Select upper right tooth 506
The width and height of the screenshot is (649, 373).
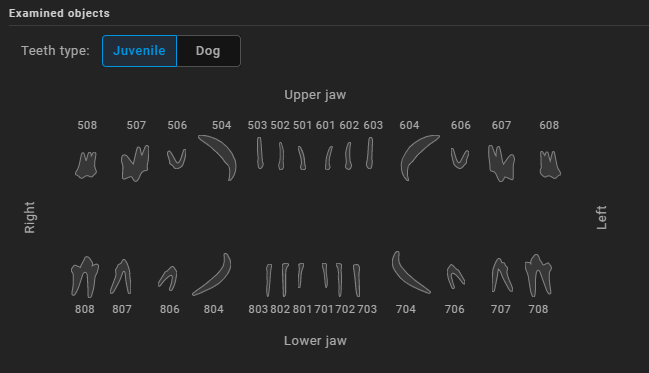177,159
